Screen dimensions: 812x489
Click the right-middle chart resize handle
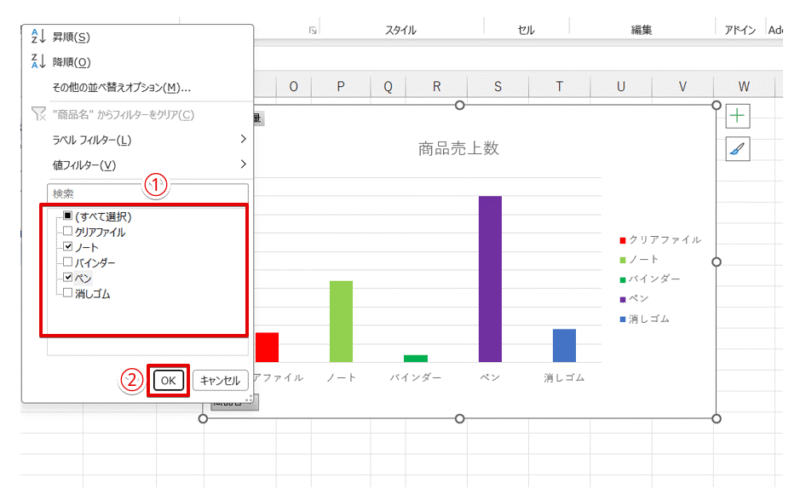coord(716,262)
